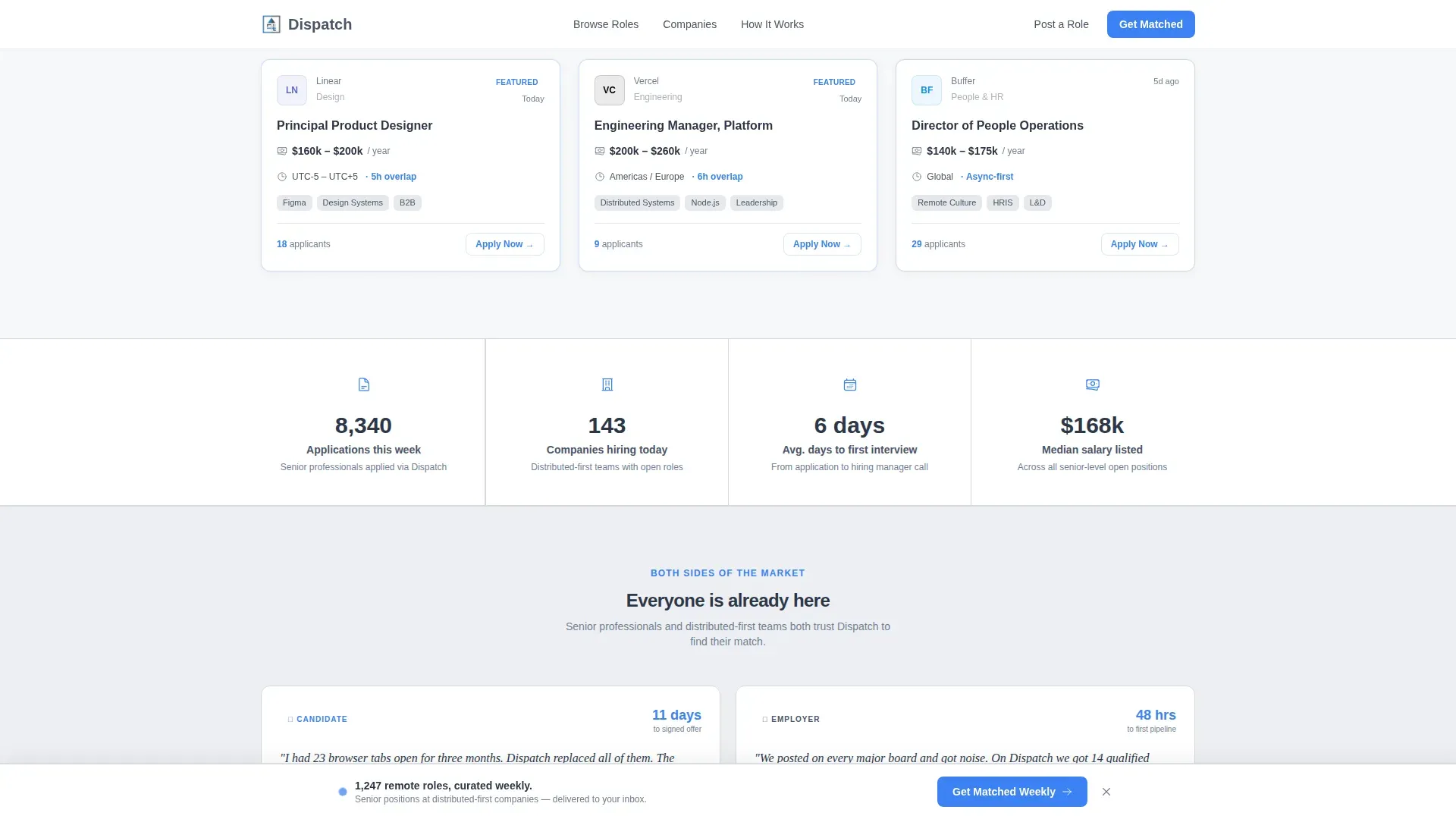1456x819 pixels.
Task: Click Post a Role link
Action: [1061, 24]
